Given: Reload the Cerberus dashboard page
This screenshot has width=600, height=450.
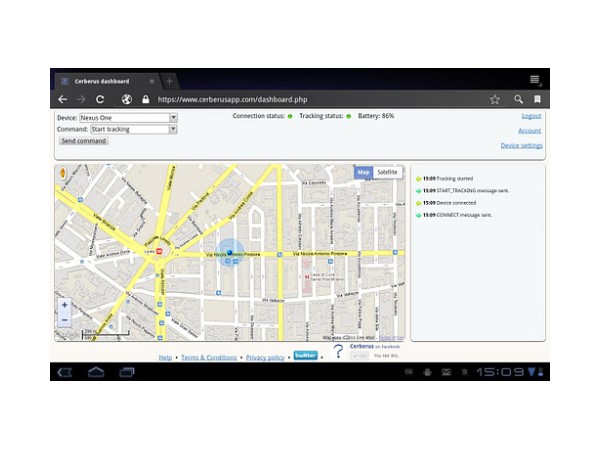Looking at the screenshot, I should click(x=100, y=99).
